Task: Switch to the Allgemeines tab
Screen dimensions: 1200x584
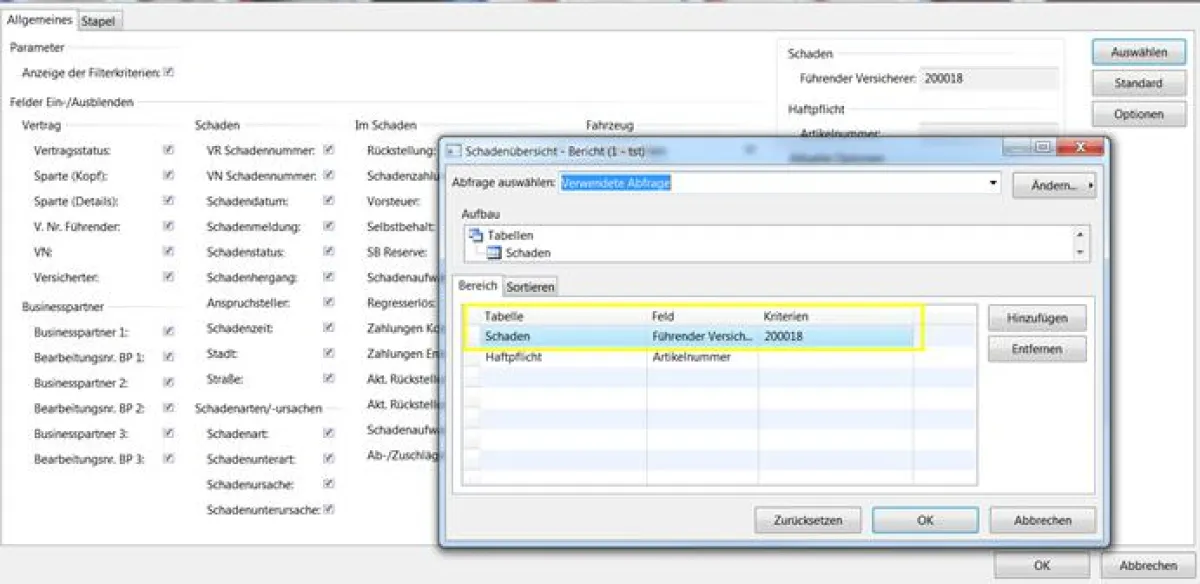Action: [39, 20]
